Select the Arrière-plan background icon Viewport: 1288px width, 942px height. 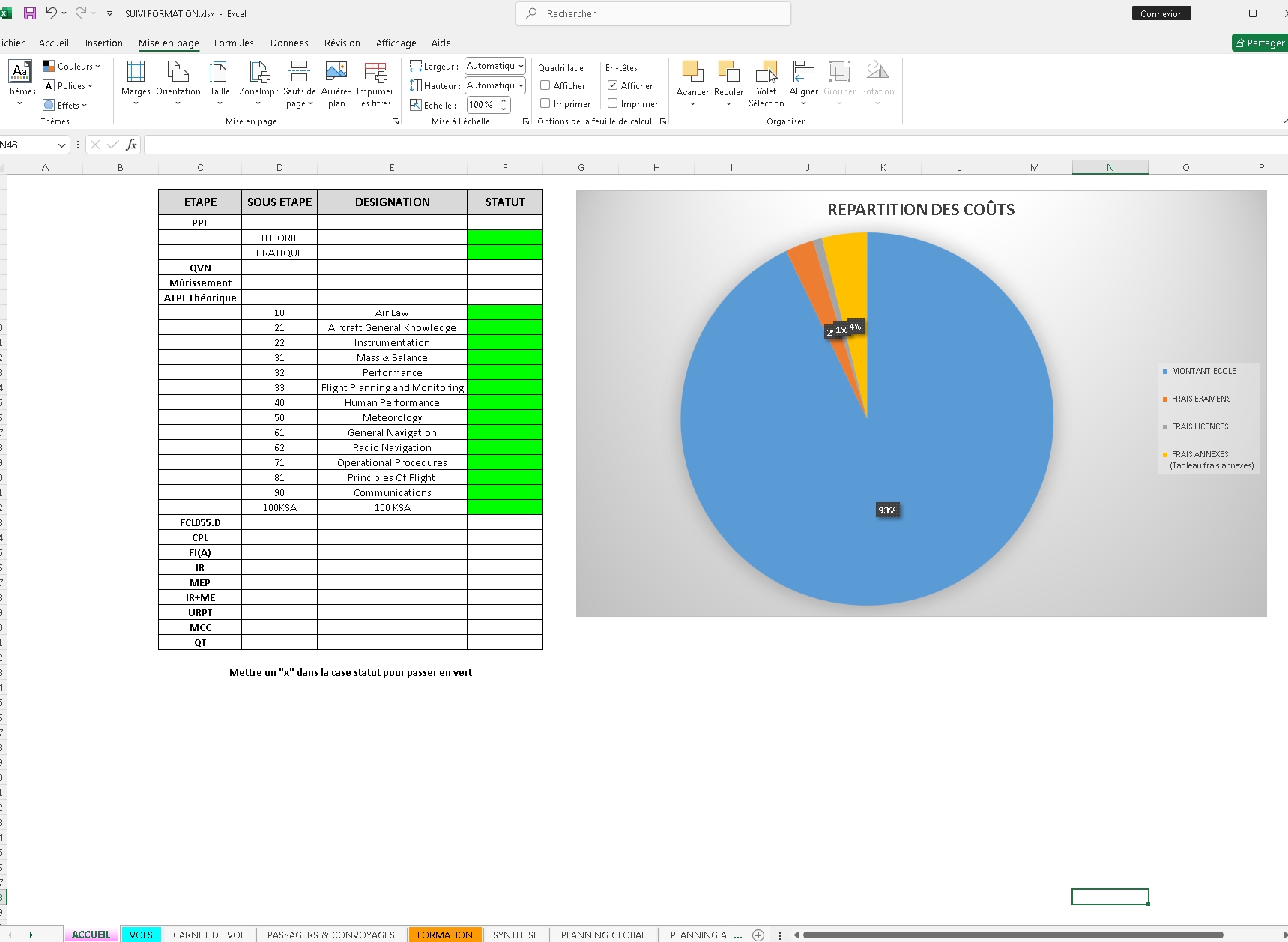click(336, 71)
